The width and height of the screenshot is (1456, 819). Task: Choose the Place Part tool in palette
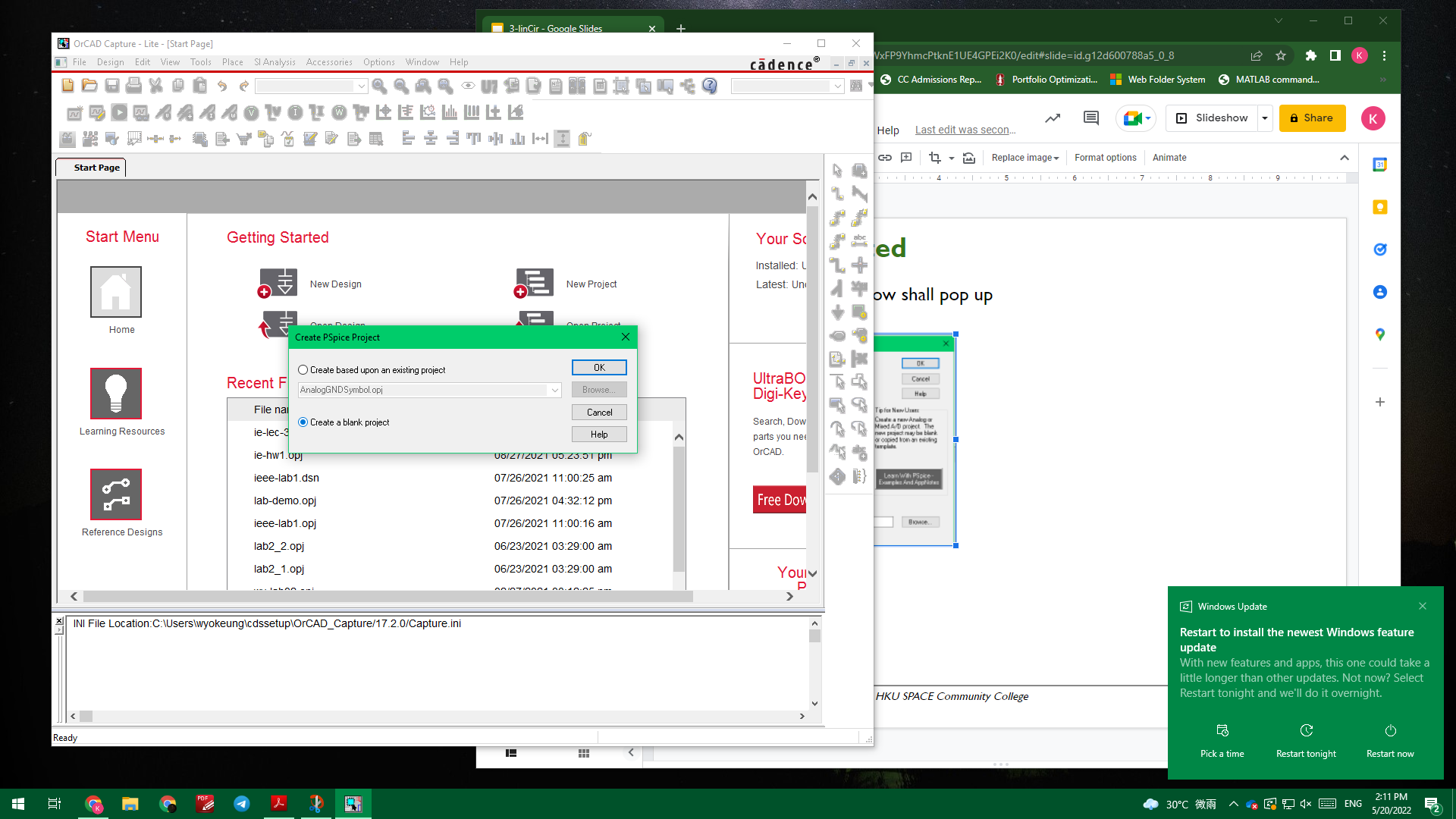tap(859, 171)
